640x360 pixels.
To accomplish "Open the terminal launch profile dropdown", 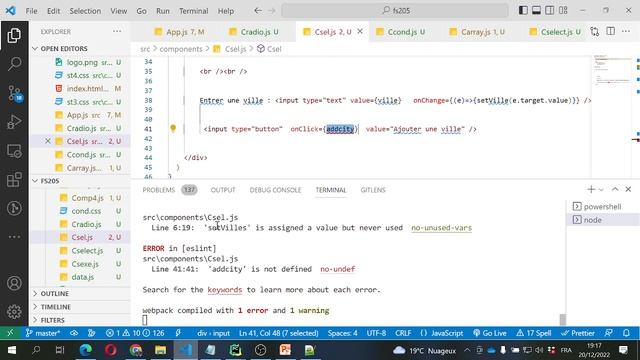I will 601,190.
